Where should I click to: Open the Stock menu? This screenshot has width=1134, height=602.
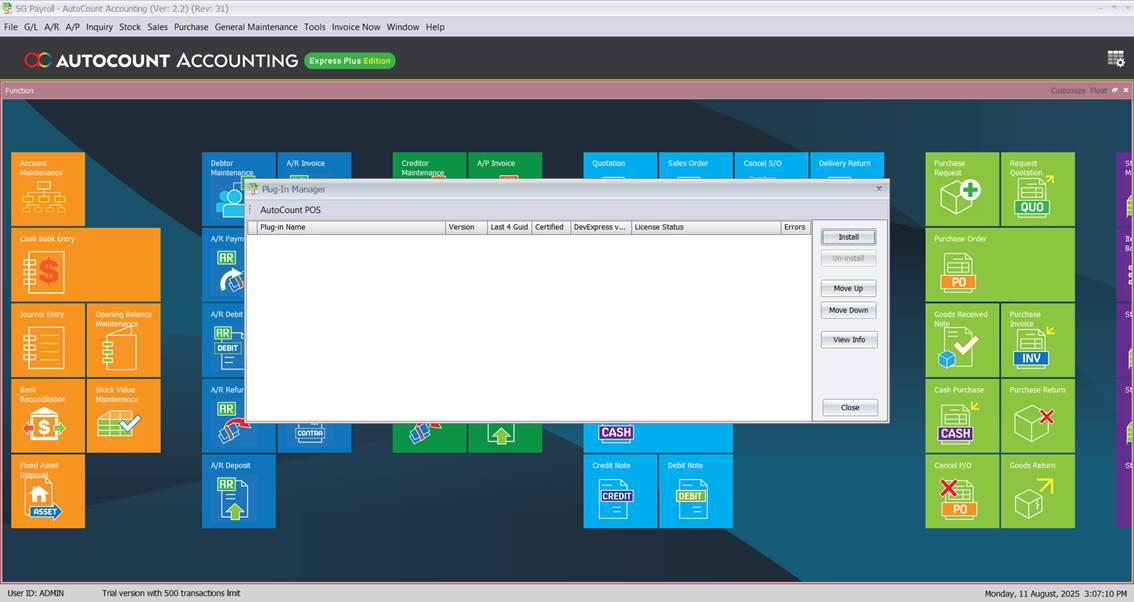click(x=130, y=27)
